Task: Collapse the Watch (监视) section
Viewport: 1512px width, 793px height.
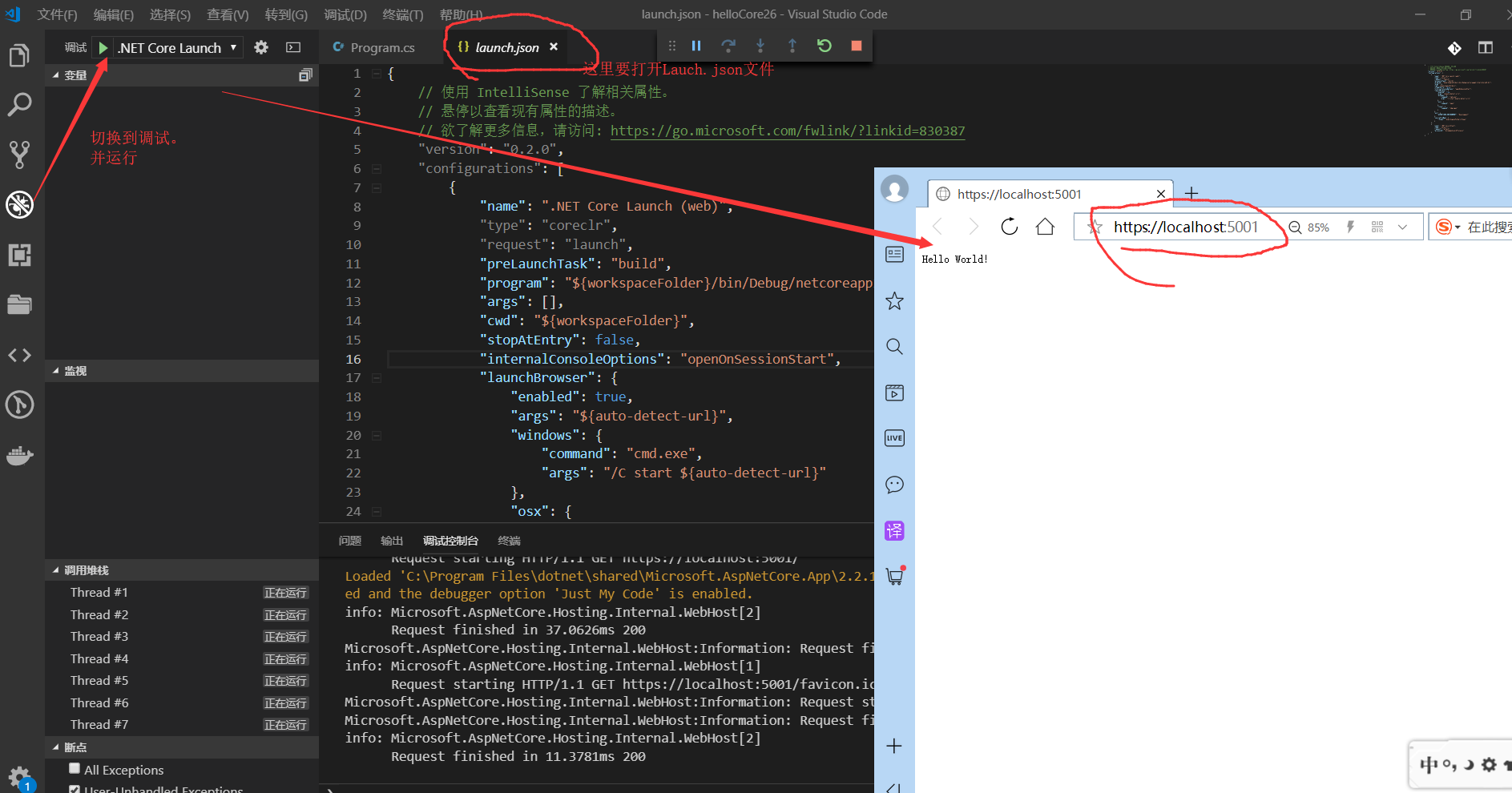Action: coord(181,371)
